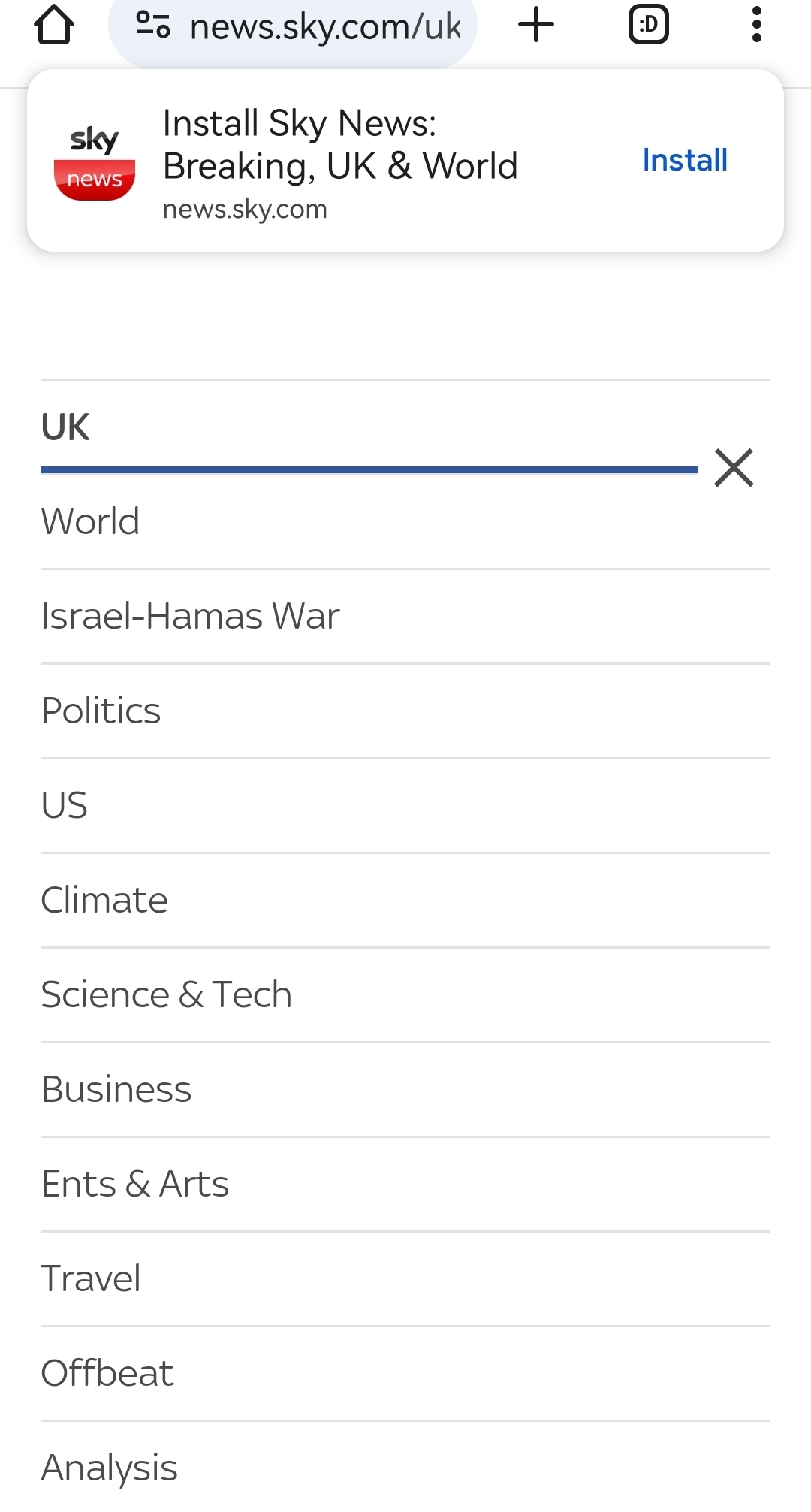Open the tab switcher icon
The height and width of the screenshot is (1512, 811).
(x=648, y=26)
